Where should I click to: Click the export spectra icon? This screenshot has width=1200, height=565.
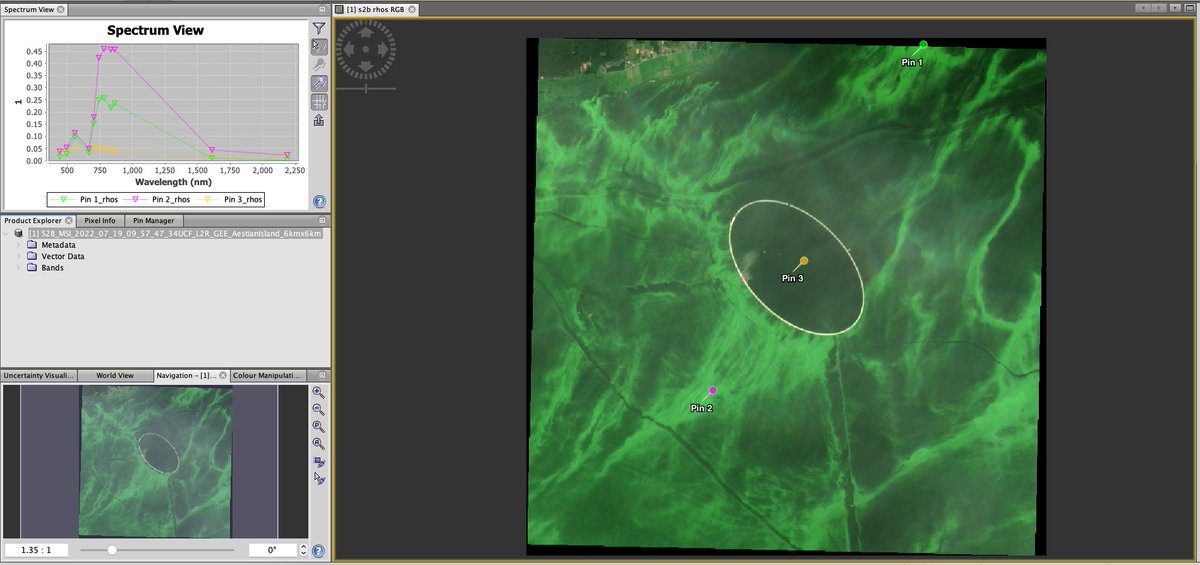[x=319, y=120]
